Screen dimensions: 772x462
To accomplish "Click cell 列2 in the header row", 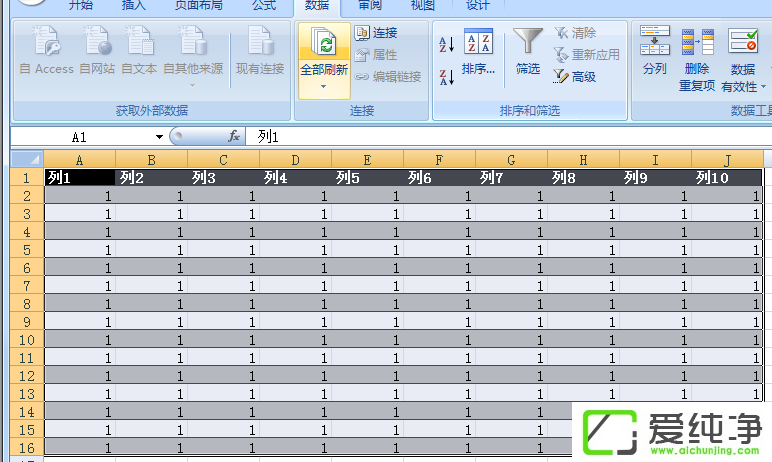I will pos(152,178).
